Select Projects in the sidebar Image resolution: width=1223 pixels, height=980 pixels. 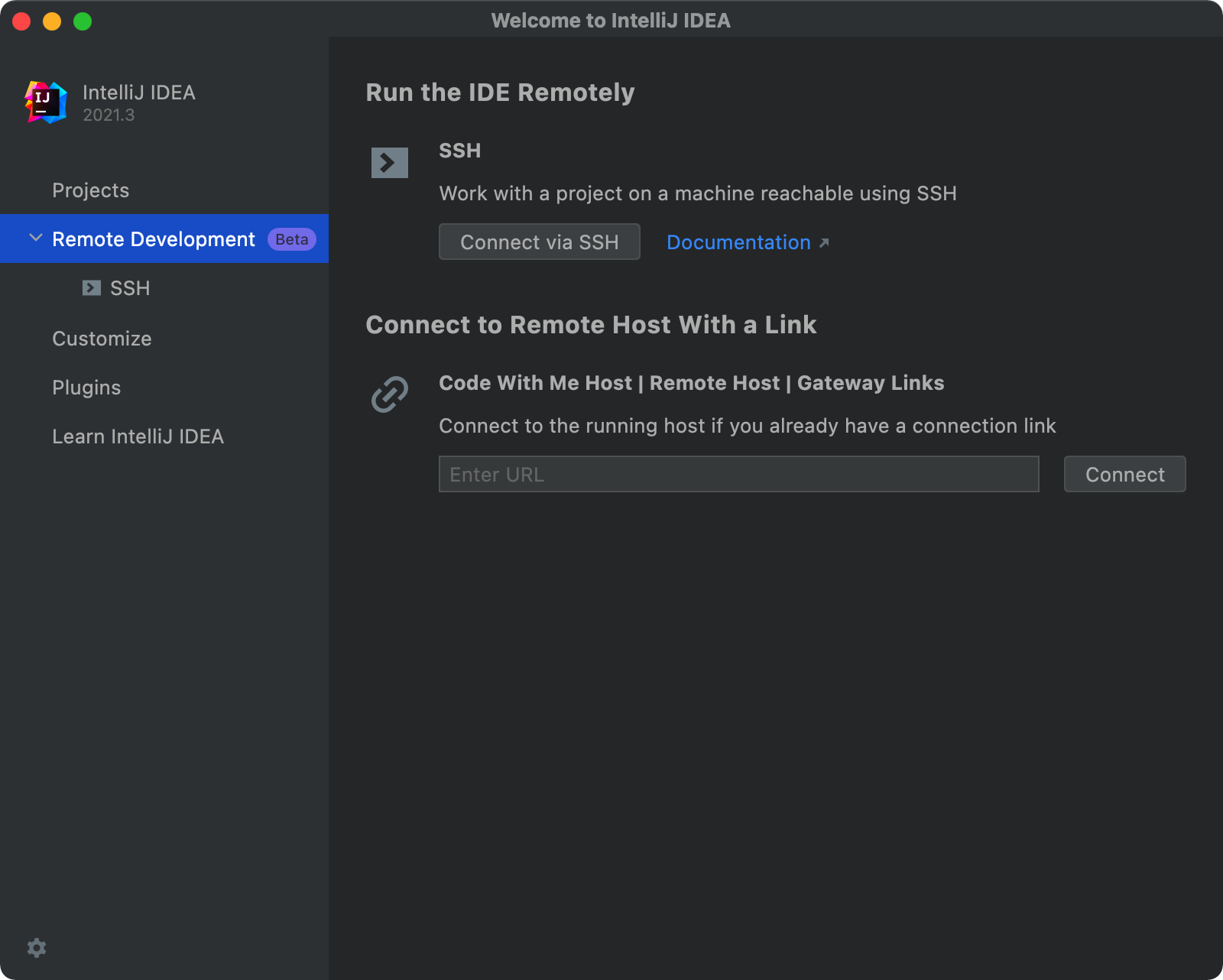90,190
